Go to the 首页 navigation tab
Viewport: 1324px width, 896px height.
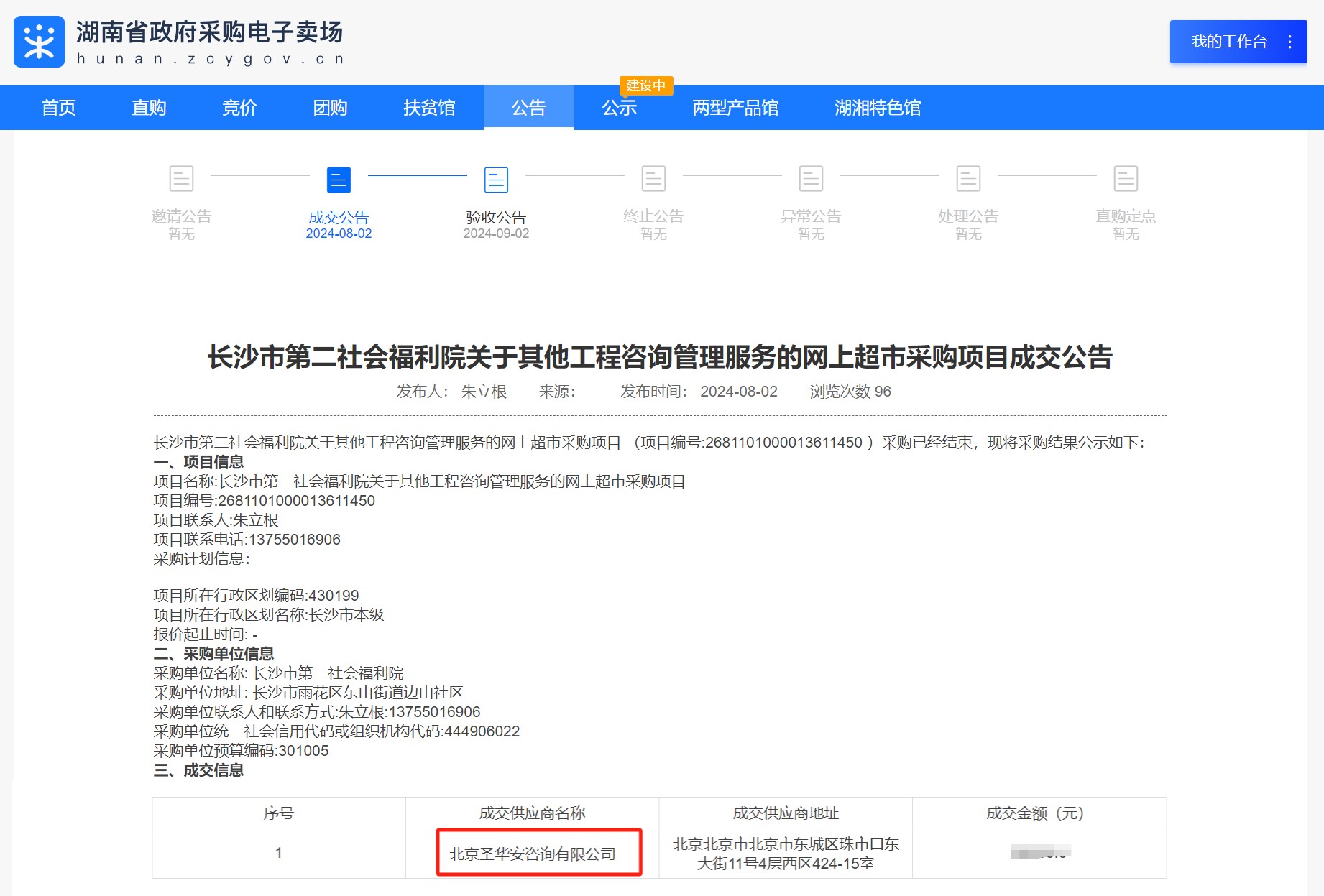pos(59,108)
